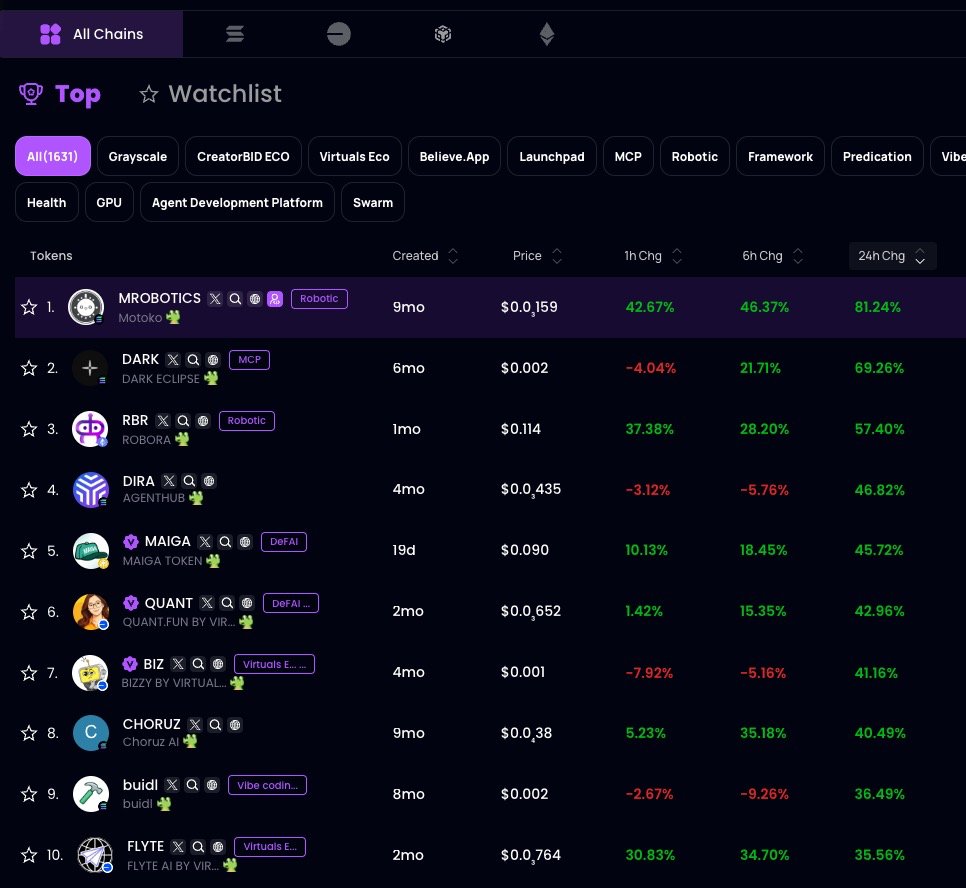This screenshot has width=966, height=888.
Task: Apply the Virtuals Eco category filter
Action: [x=354, y=157]
